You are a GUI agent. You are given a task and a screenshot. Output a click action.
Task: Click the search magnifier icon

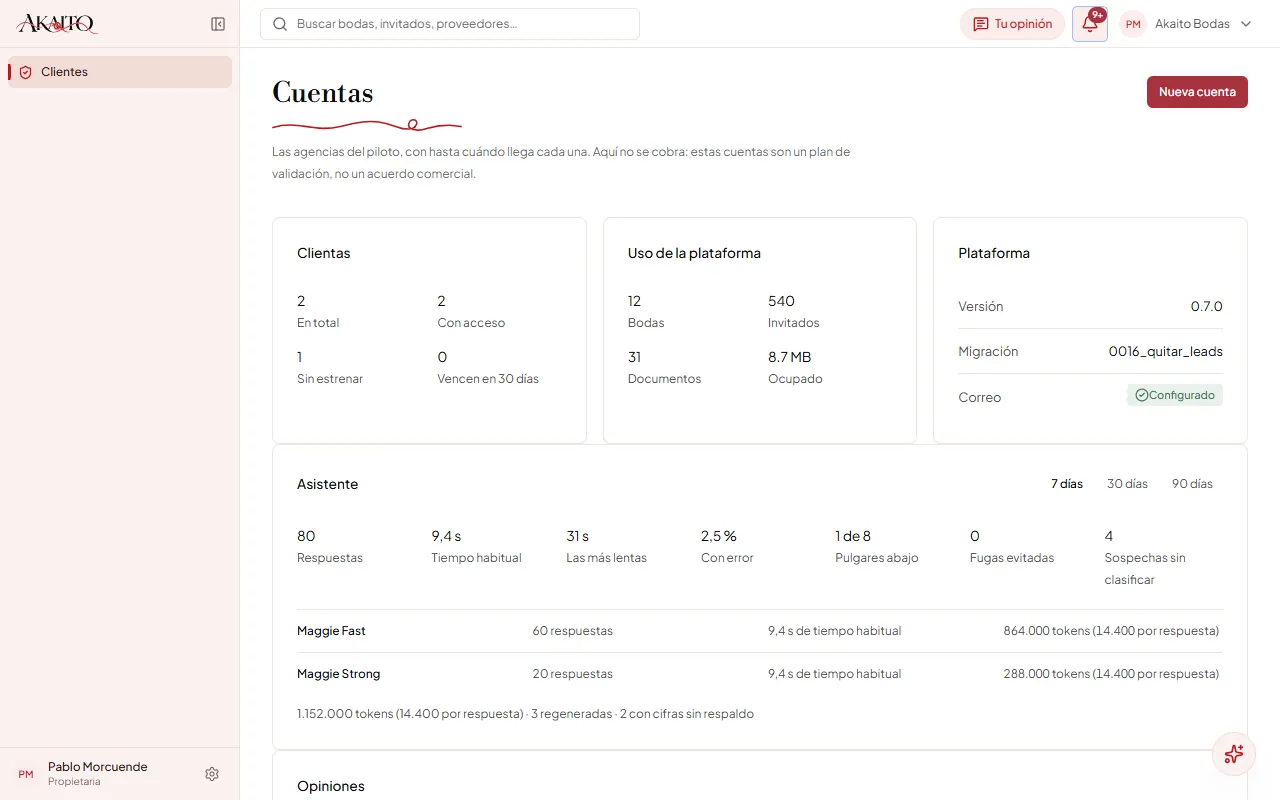click(x=280, y=24)
